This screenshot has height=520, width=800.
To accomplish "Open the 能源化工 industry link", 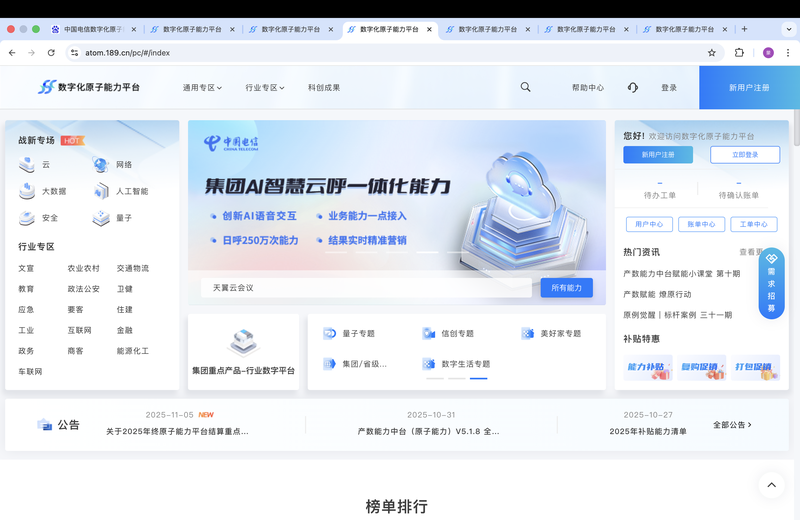I will [x=133, y=351].
